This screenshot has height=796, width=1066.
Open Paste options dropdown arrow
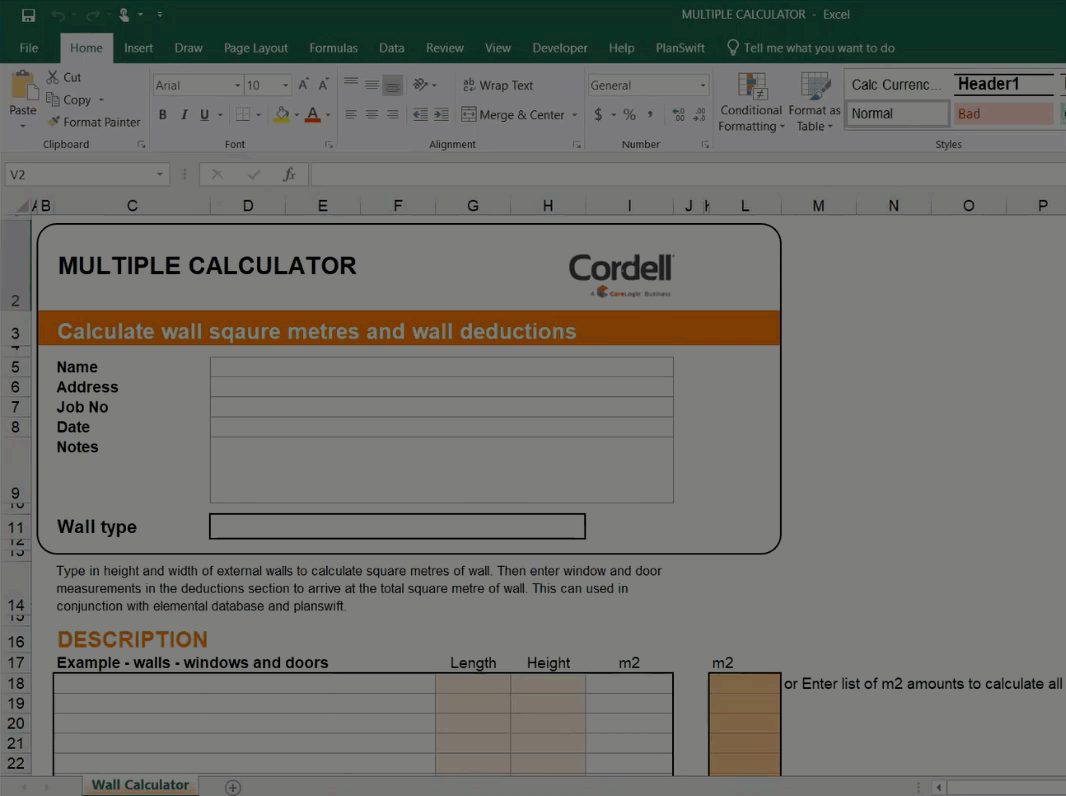coord(22,126)
